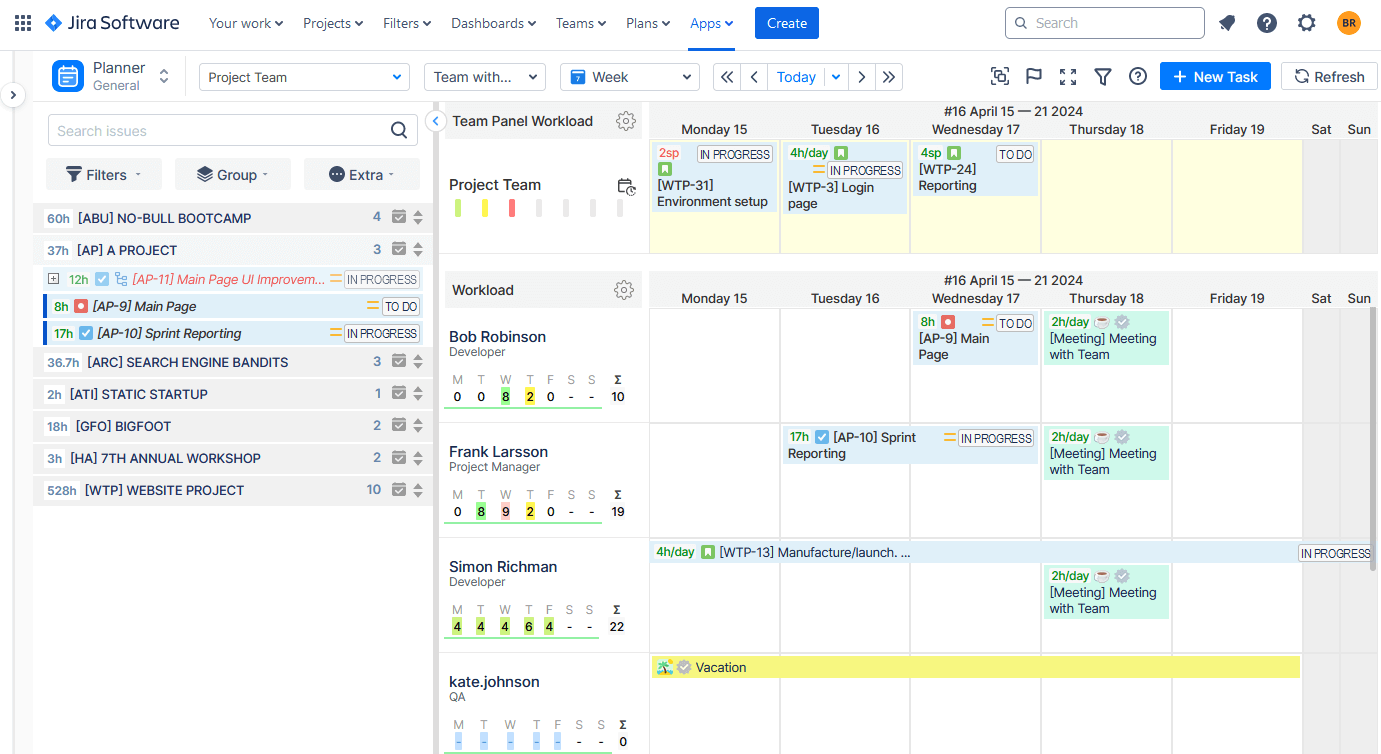Open planner help circle icon
Image resolution: width=1381 pixels, height=754 pixels.
1138,77
